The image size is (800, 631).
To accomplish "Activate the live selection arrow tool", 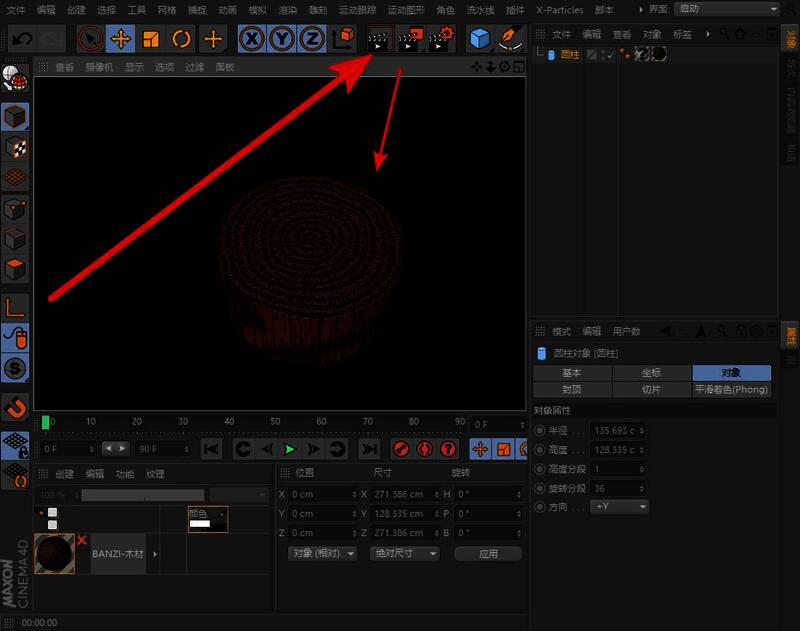I will [x=90, y=39].
